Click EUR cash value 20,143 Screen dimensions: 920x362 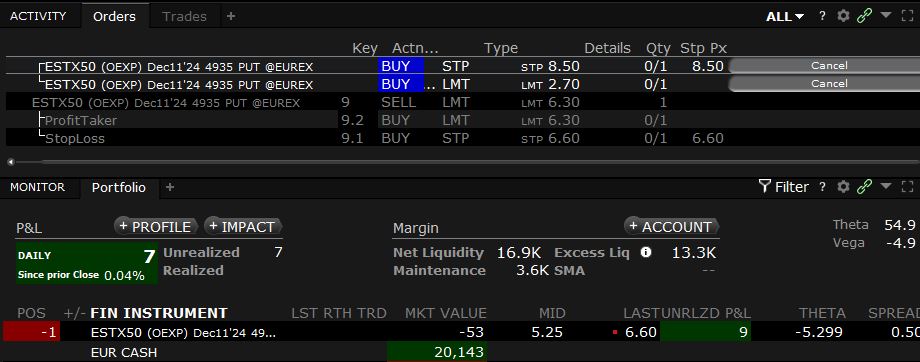pyautogui.click(x=437, y=352)
